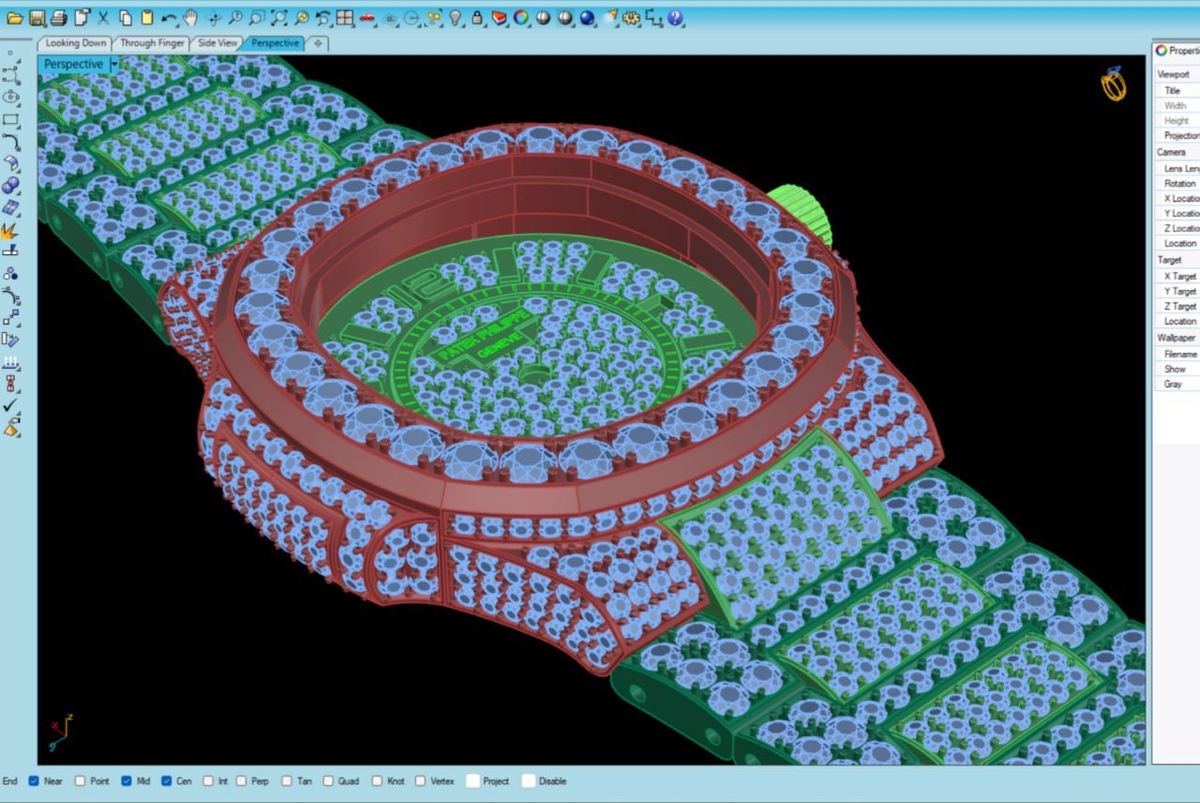Click the Title field in Properties panel
Screen dimensions: 1200x803
click(1178, 90)
